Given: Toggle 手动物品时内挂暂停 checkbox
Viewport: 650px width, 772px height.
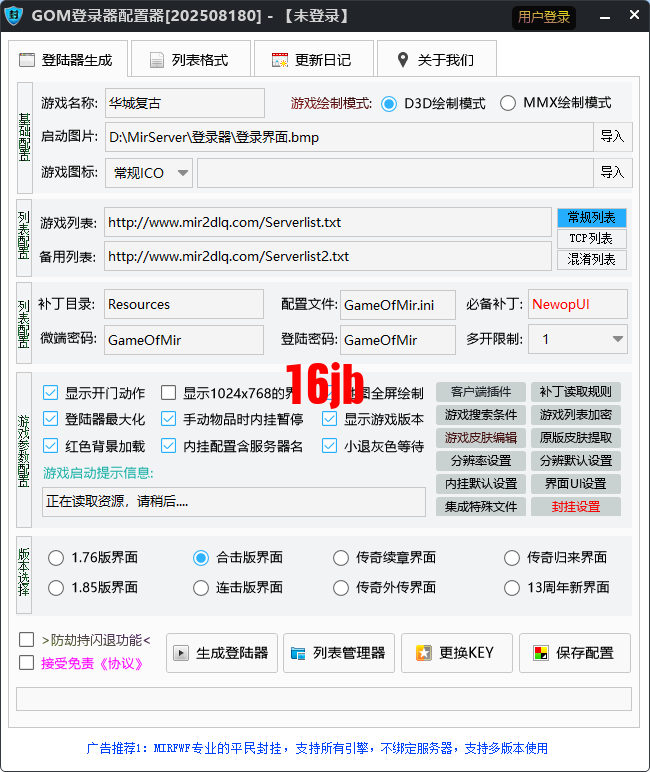Looking at the screenshot, I should click(x=168, y=419).
